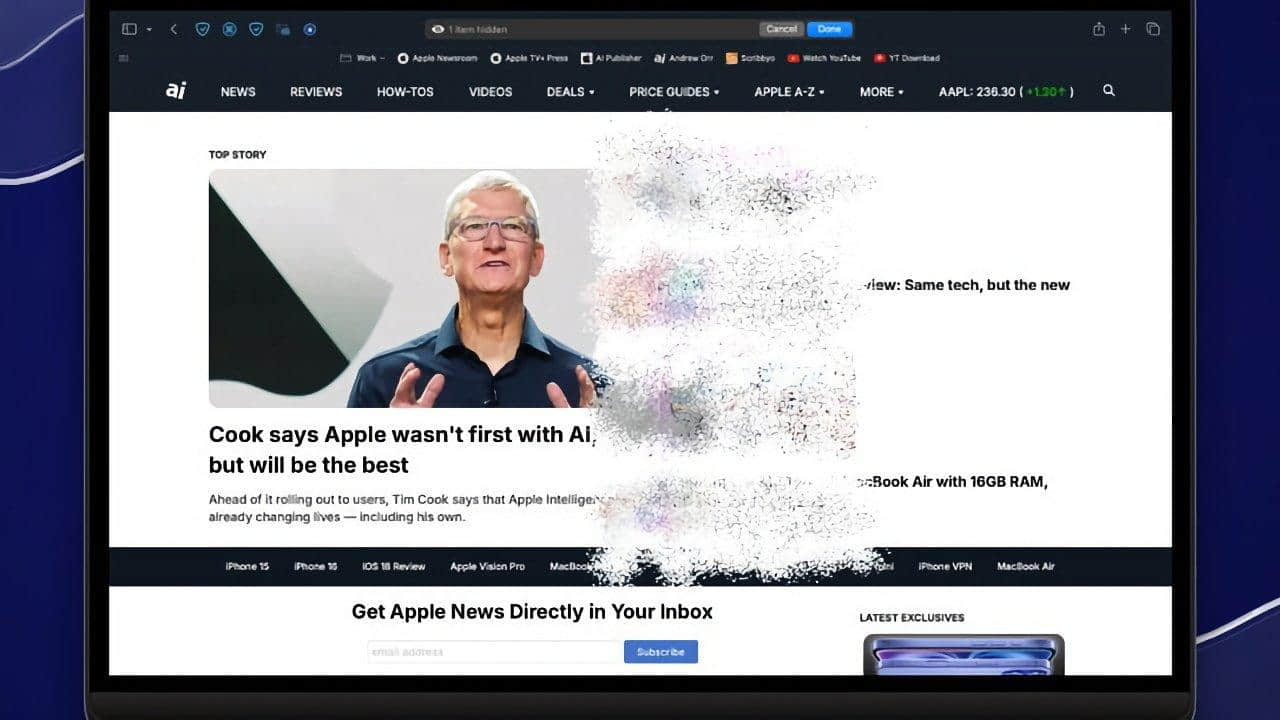Expand the PRICE GUIDES dropdown menu
Screen dimensions: 1280x720
674,92
